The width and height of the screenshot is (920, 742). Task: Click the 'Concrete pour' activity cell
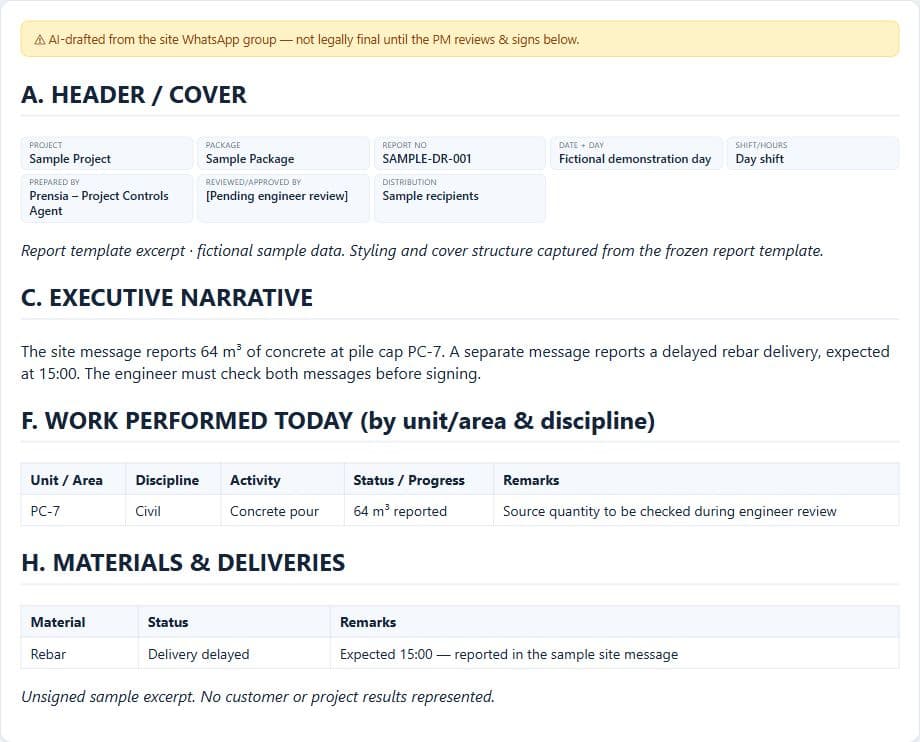(274, 511)
